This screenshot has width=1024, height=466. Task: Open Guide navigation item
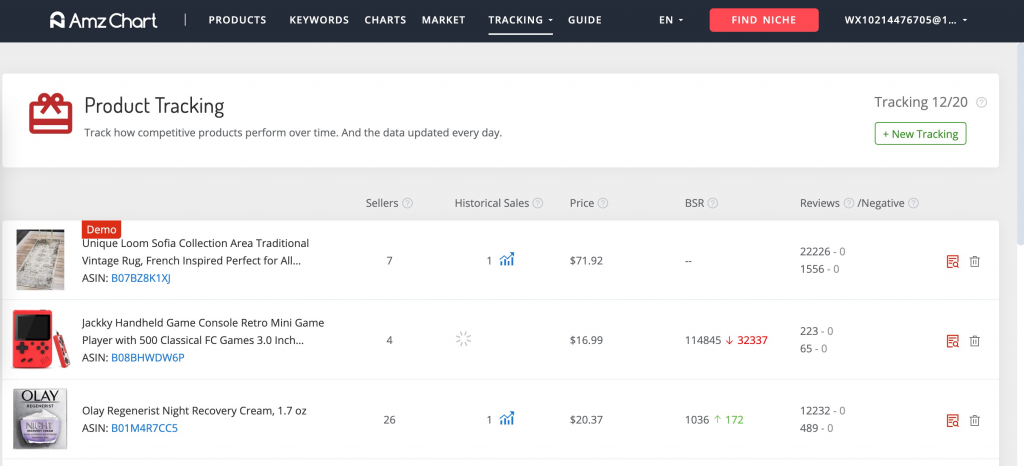tap(584, 20)
